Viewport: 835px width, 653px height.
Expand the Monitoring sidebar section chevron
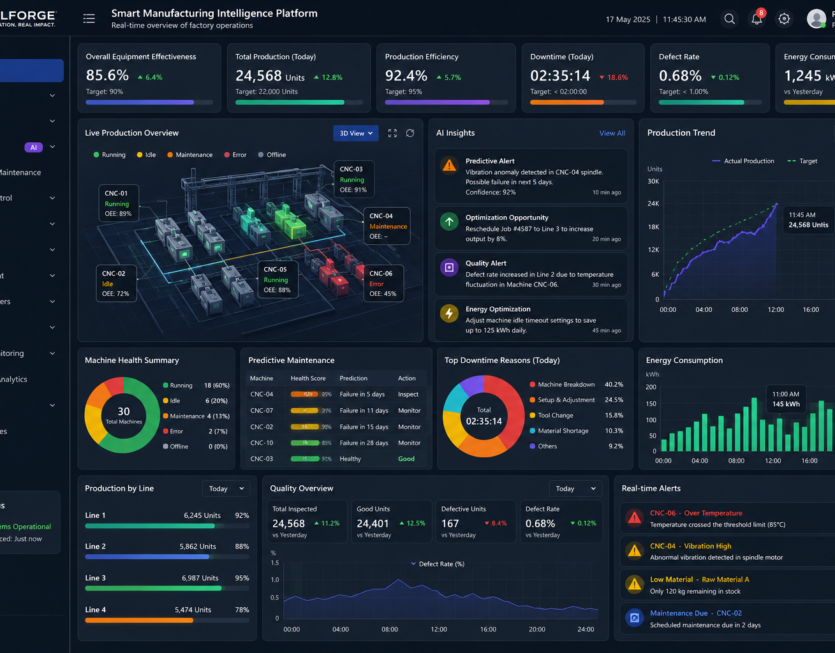pos(52,353)
